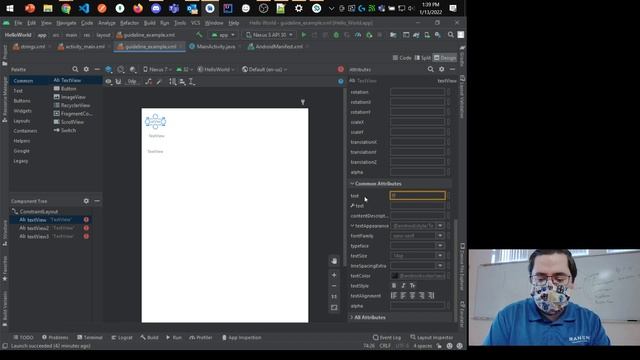Switch to Split view mode

pos(423,58)
